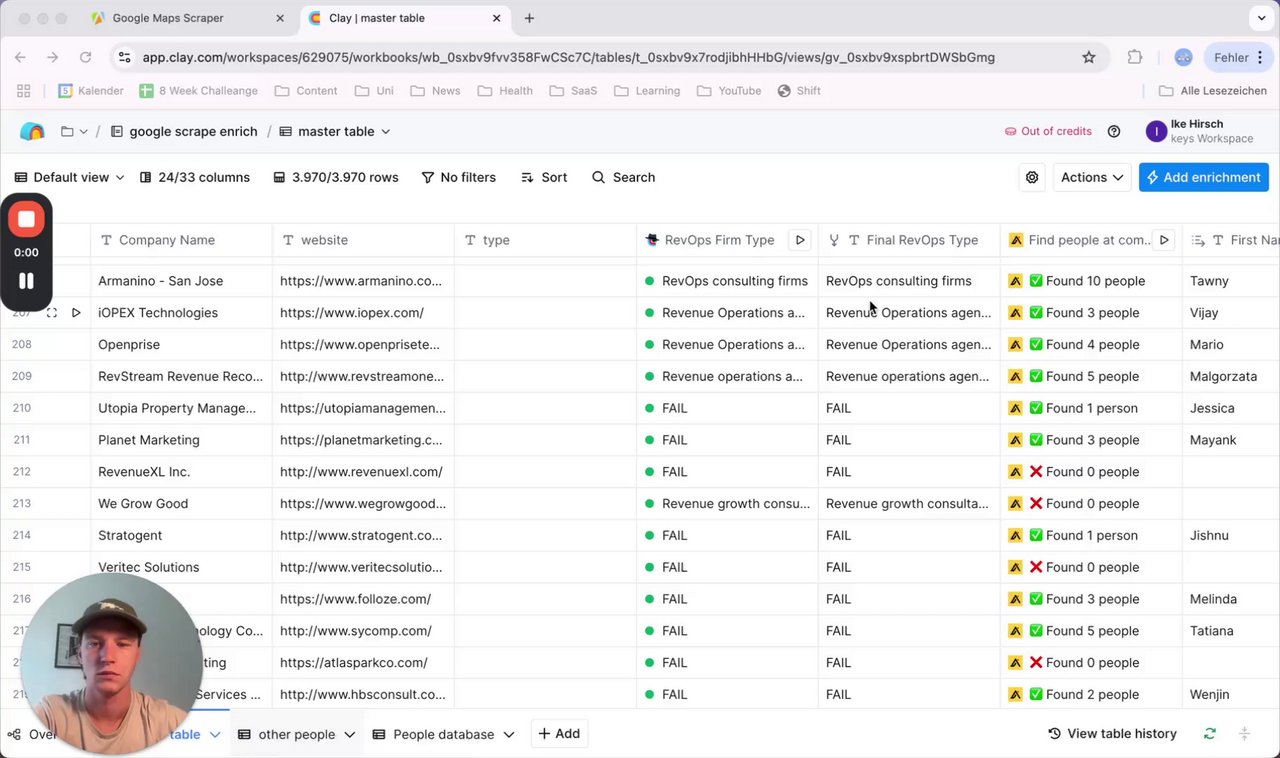Open the Out of credits indicator
1280x758 pixels.
pos(1048,131)
